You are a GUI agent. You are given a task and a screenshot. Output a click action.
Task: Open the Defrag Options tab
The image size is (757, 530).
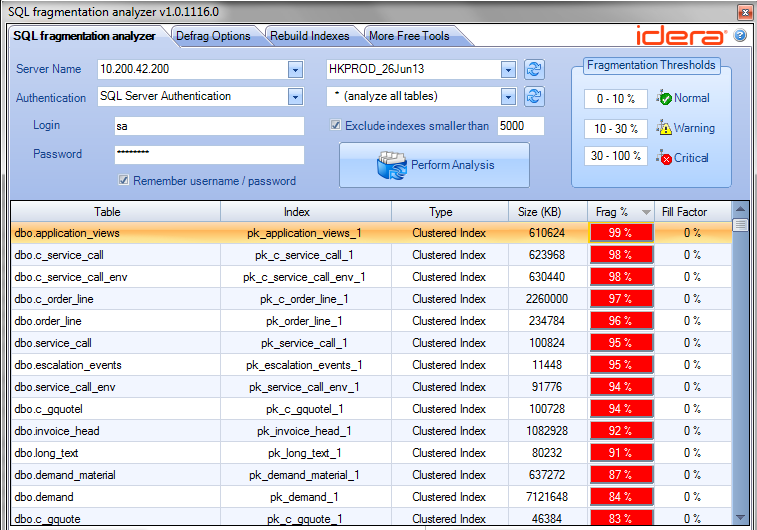coord(213,36)
